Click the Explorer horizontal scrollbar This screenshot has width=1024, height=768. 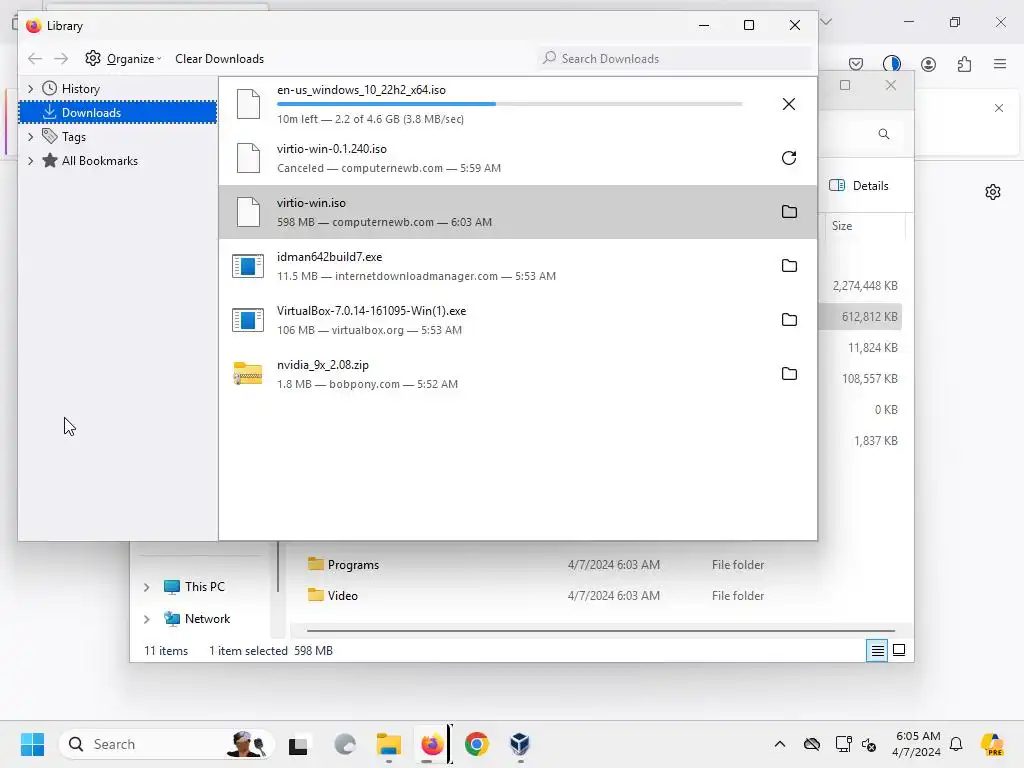tap(600, 631)
